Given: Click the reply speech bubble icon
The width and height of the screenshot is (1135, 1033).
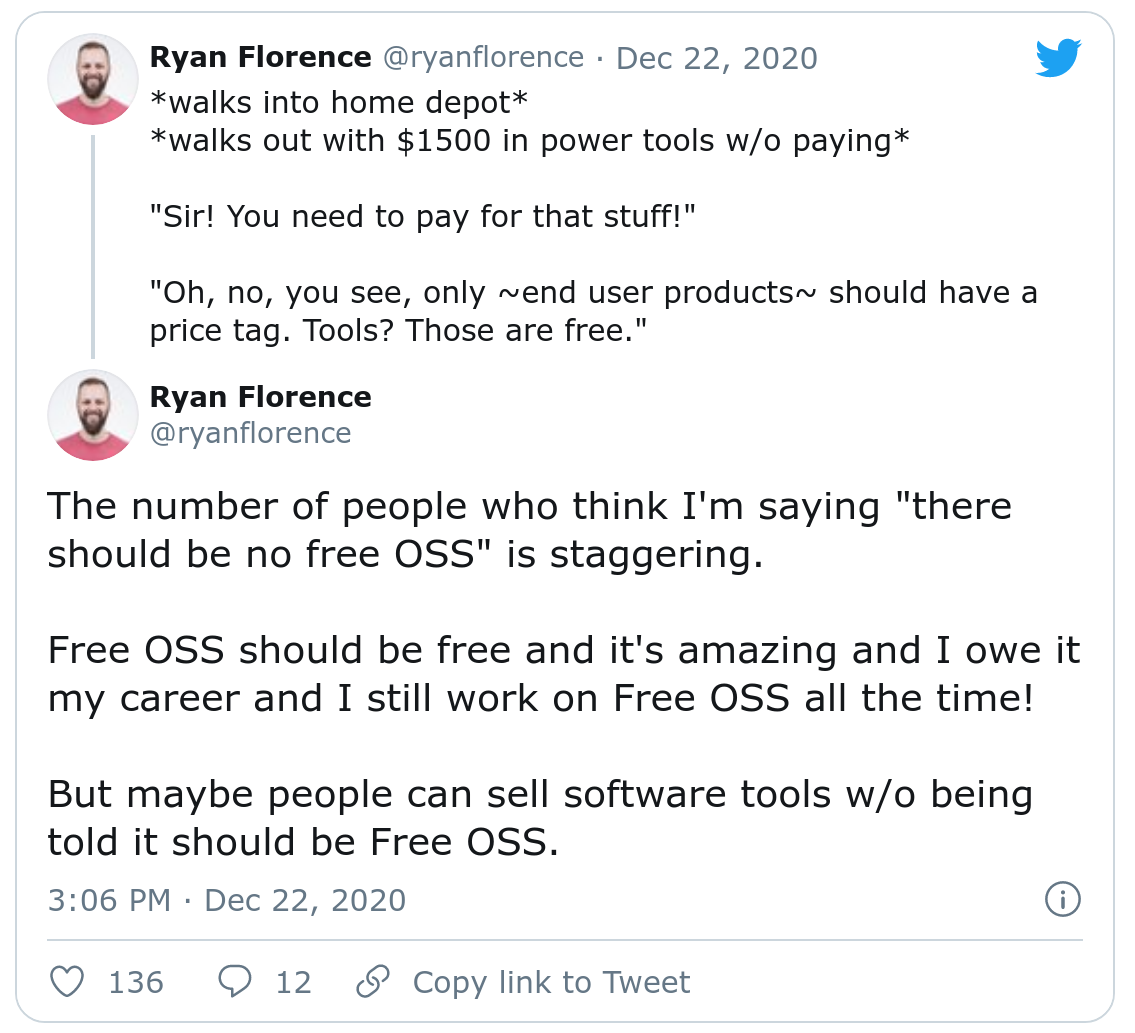Looking at the screenshot, I should pyautogui.click(x=234, y=982).
